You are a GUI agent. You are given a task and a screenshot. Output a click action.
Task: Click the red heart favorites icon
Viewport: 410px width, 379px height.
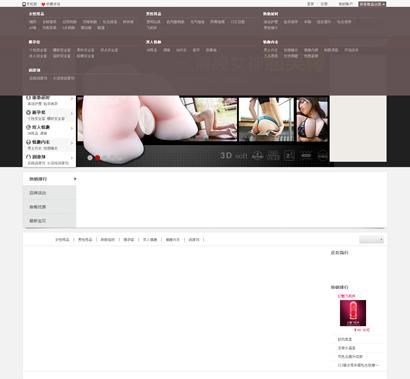click(43, 4)
